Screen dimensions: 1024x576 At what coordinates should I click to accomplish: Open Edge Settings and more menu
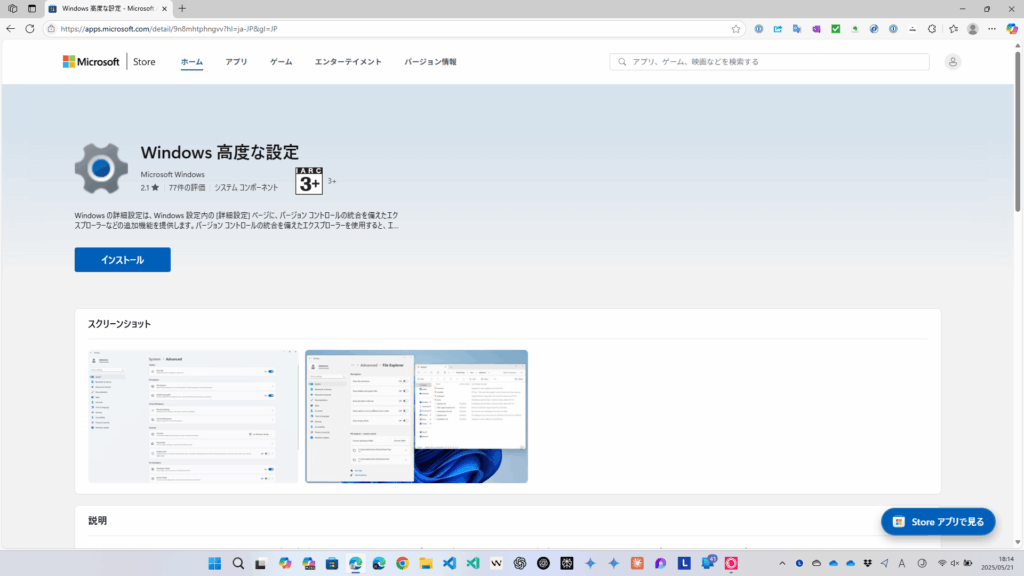992,29
